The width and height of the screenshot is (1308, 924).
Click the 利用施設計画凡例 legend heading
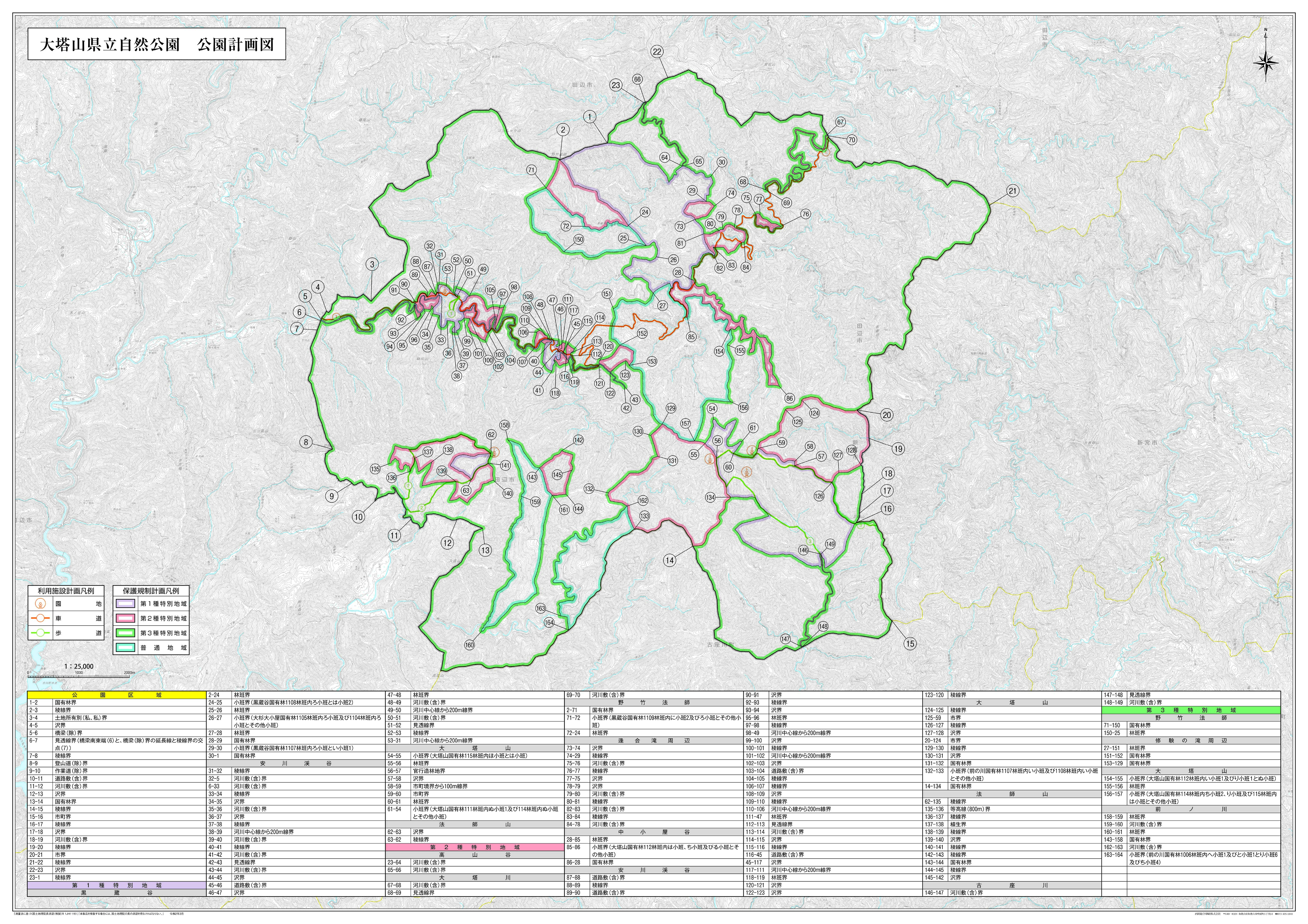(66, 591)
